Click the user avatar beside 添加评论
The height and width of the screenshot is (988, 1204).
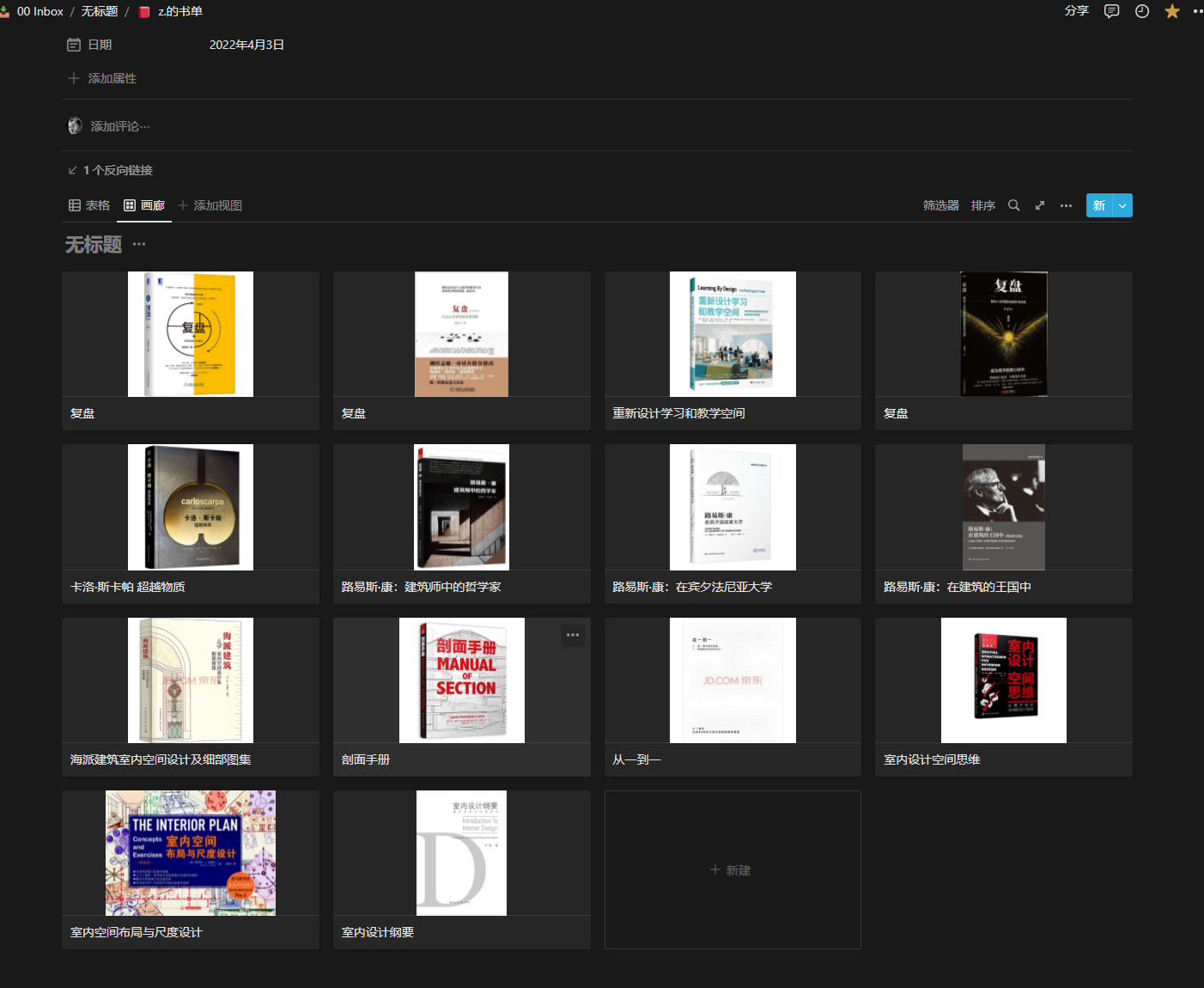point(75,125)
